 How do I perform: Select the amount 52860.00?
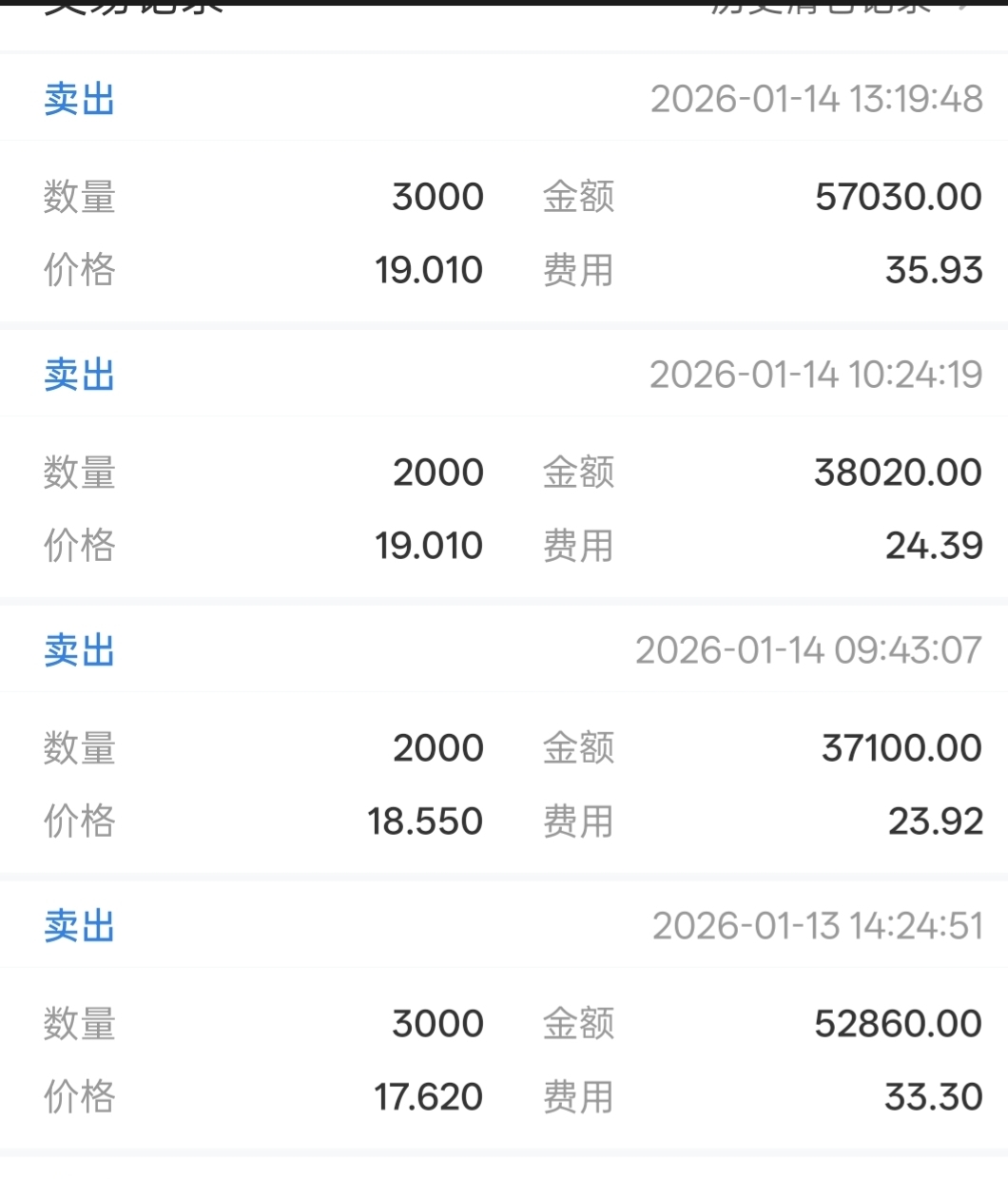(899, 1024)
